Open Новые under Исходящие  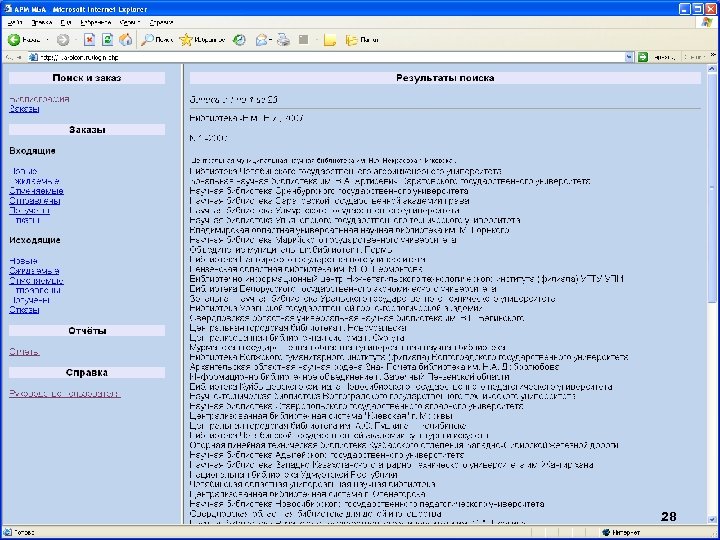click(x=23, y=261)
